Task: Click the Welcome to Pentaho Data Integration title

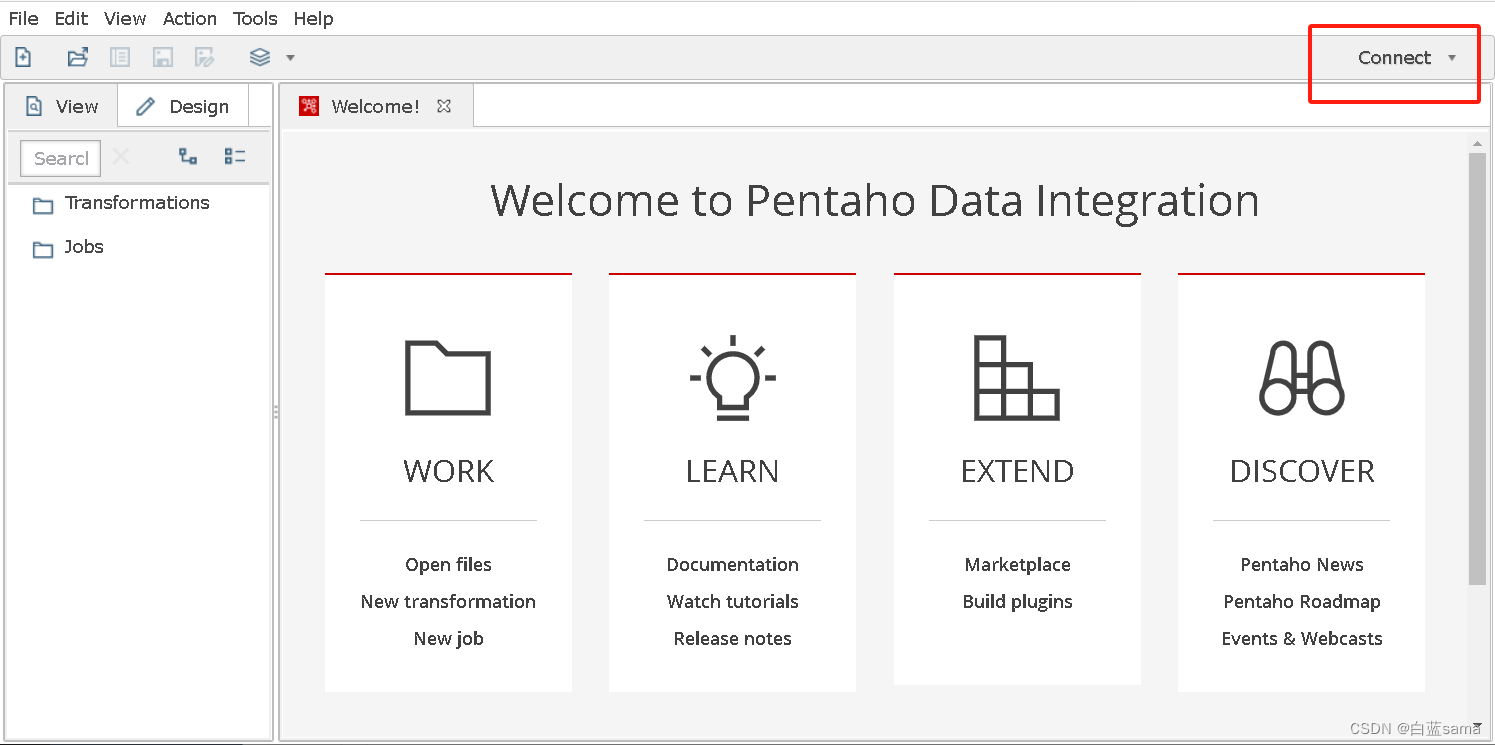Action: (874, 201)
